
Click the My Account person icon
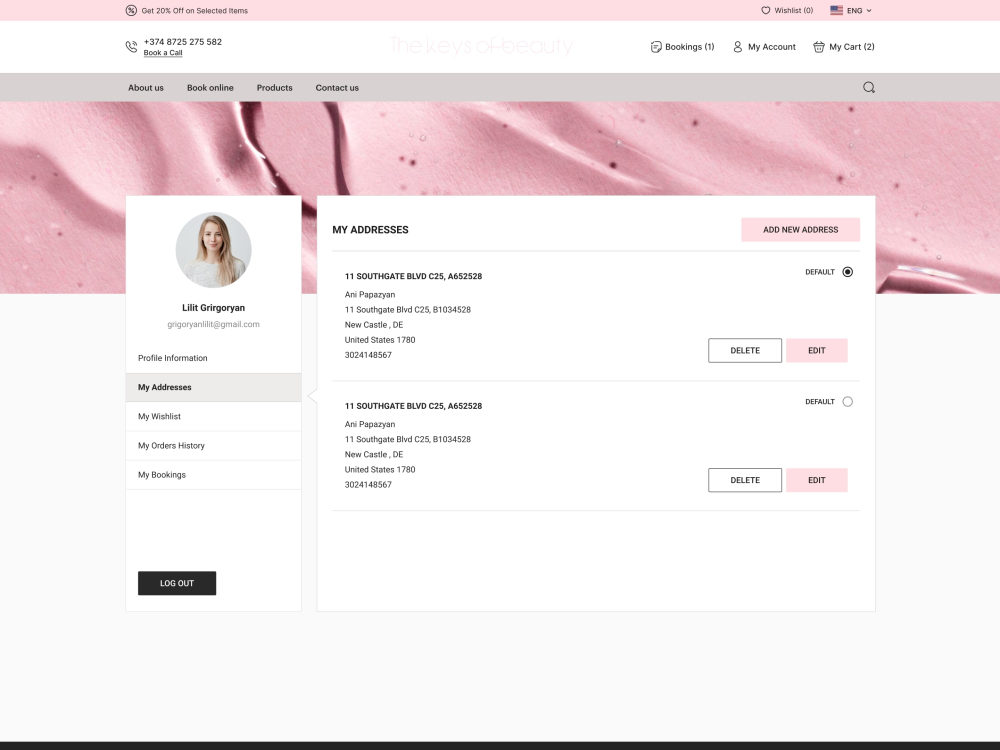[x=737, y=47]
